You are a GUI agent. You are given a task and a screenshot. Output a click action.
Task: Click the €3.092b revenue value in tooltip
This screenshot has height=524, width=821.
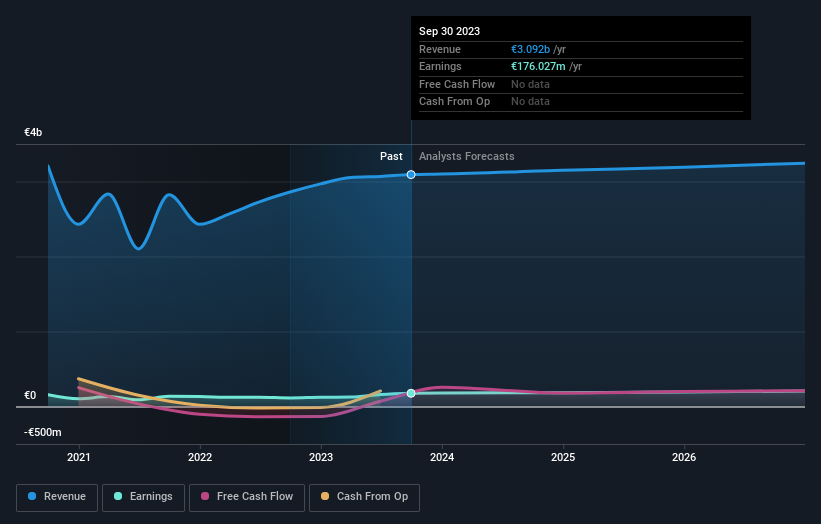(530, 49)
